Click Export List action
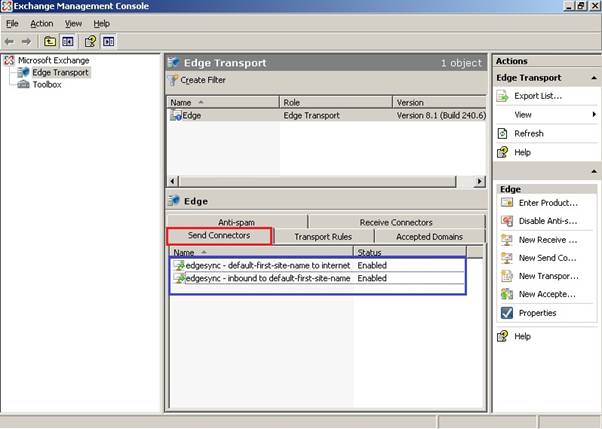This screenshot has height=429, width=602. click(x=538, y=96)
